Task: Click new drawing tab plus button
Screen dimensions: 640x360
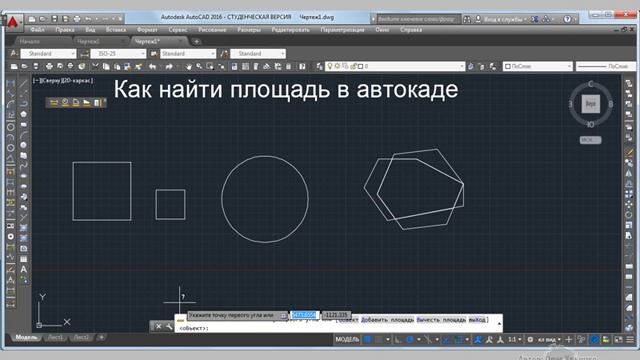Action: tap(196, 42)
